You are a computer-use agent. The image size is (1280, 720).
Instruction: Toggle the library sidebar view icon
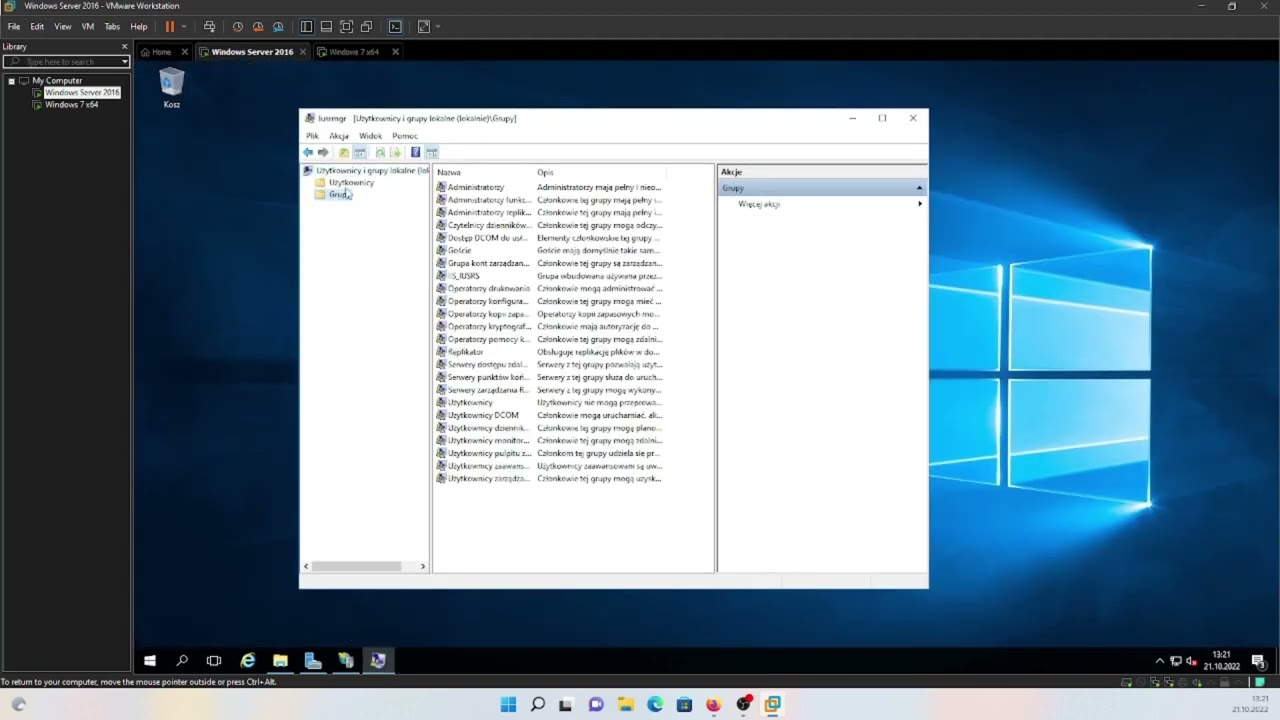tap(306, 27)
